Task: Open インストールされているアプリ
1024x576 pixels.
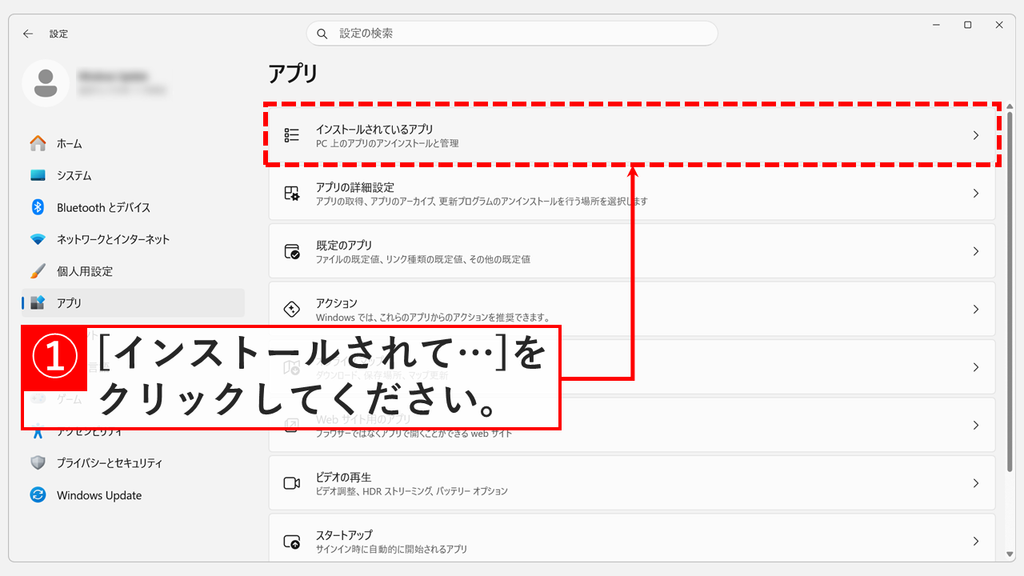Action: pyautogui.click(x=632, y=135)
